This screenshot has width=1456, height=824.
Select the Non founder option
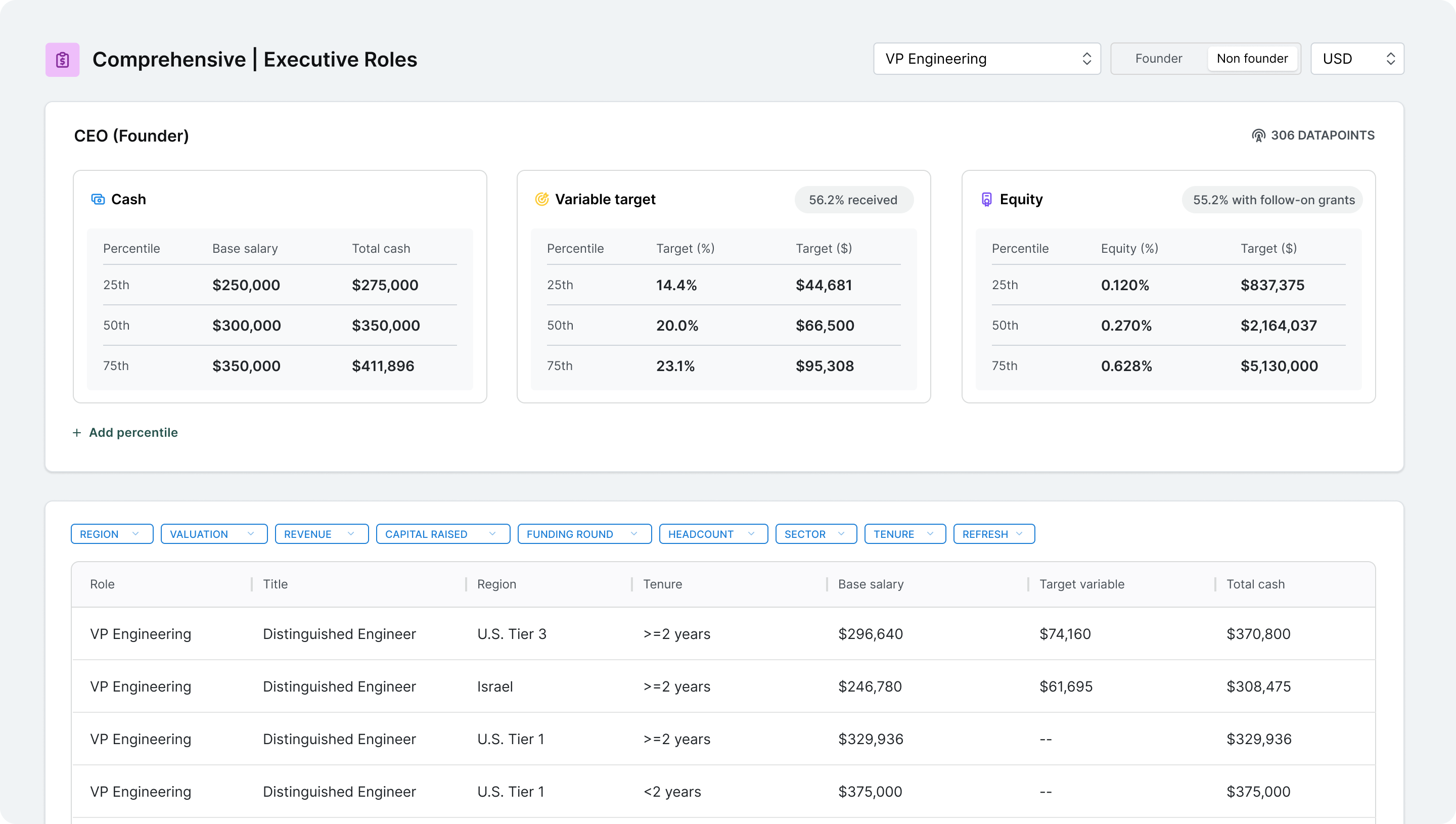[x=1252, y=58]
